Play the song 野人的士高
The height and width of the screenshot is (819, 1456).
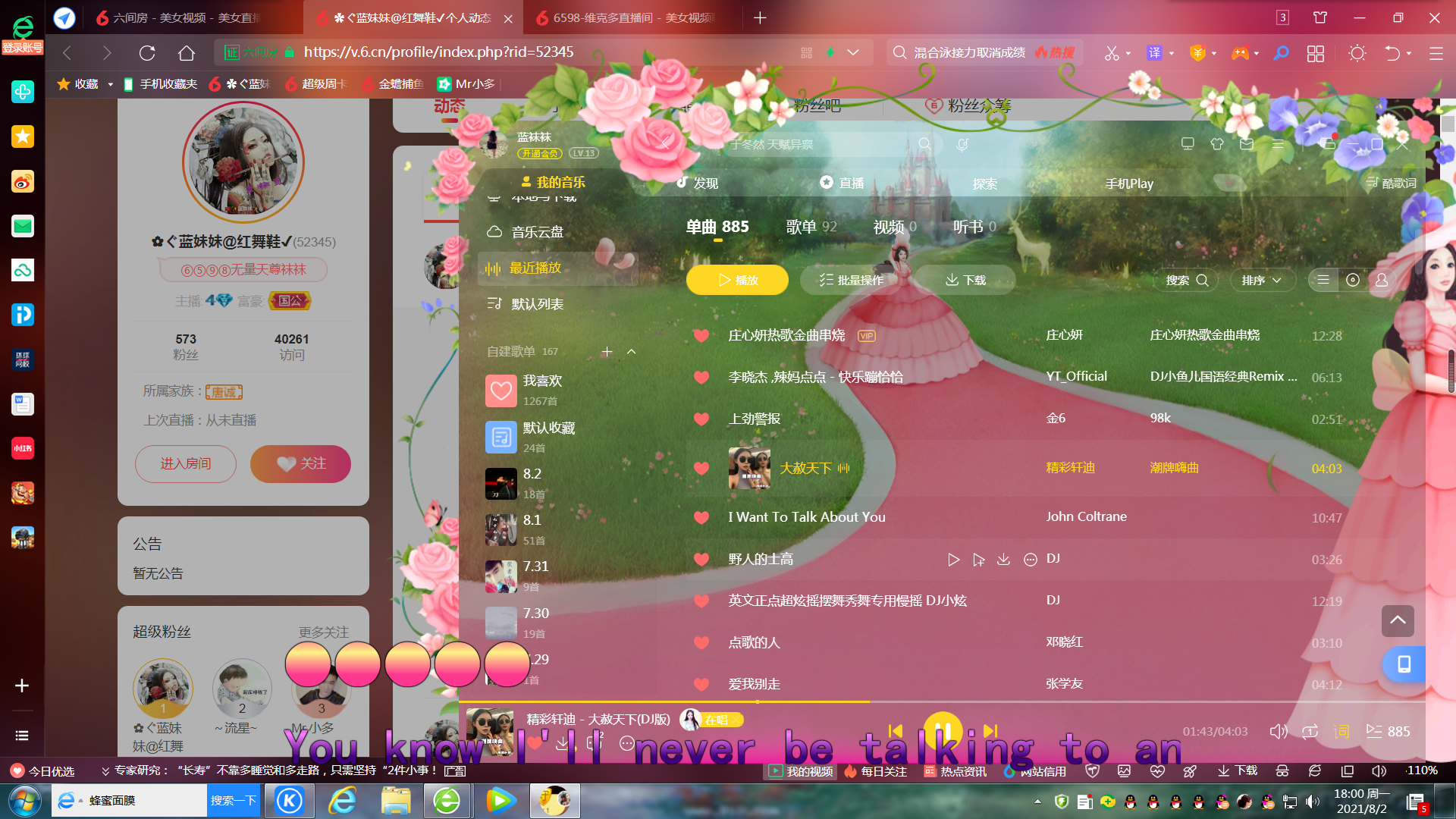click(x=953, y=560)
